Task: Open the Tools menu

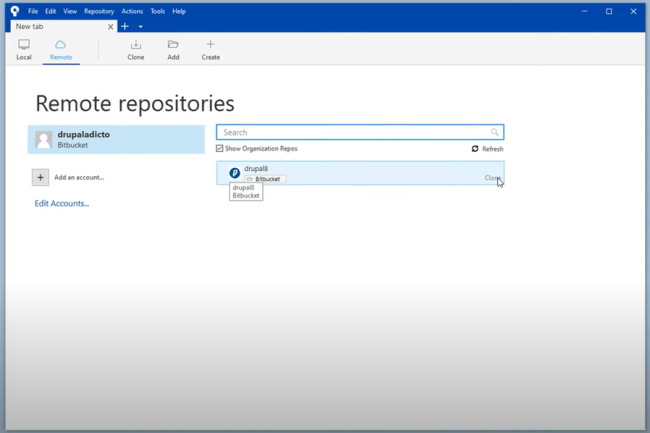Action: coord(158,11)
